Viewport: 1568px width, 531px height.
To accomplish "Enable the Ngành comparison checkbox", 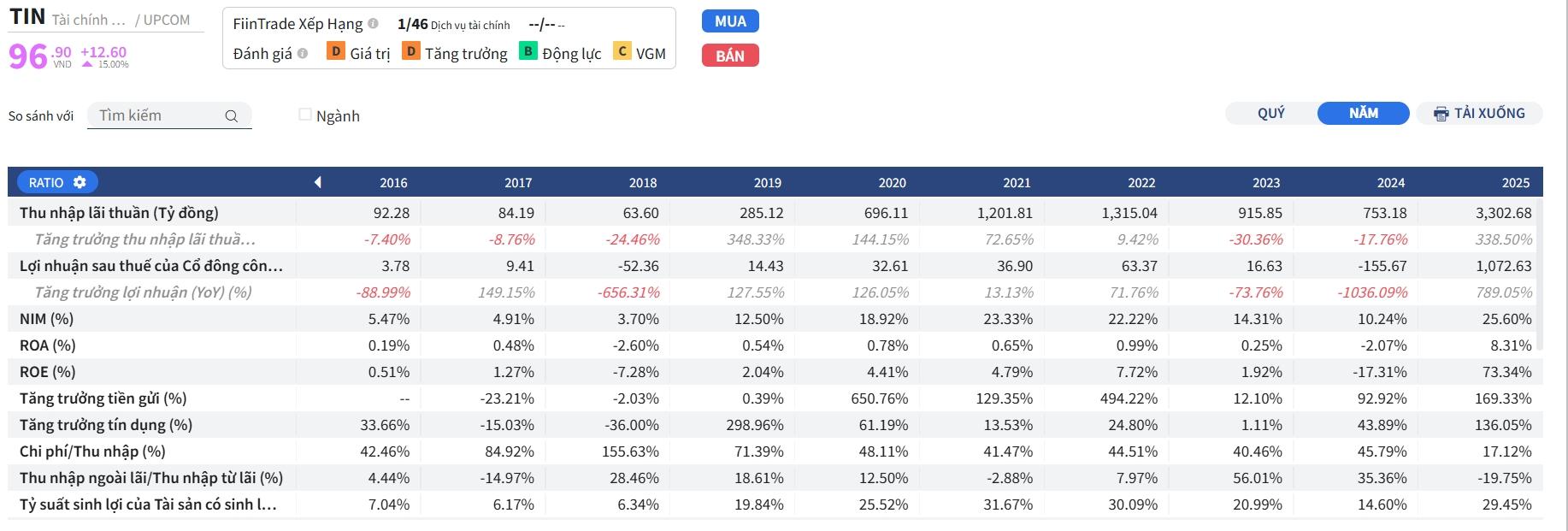I will click(305, 115).
